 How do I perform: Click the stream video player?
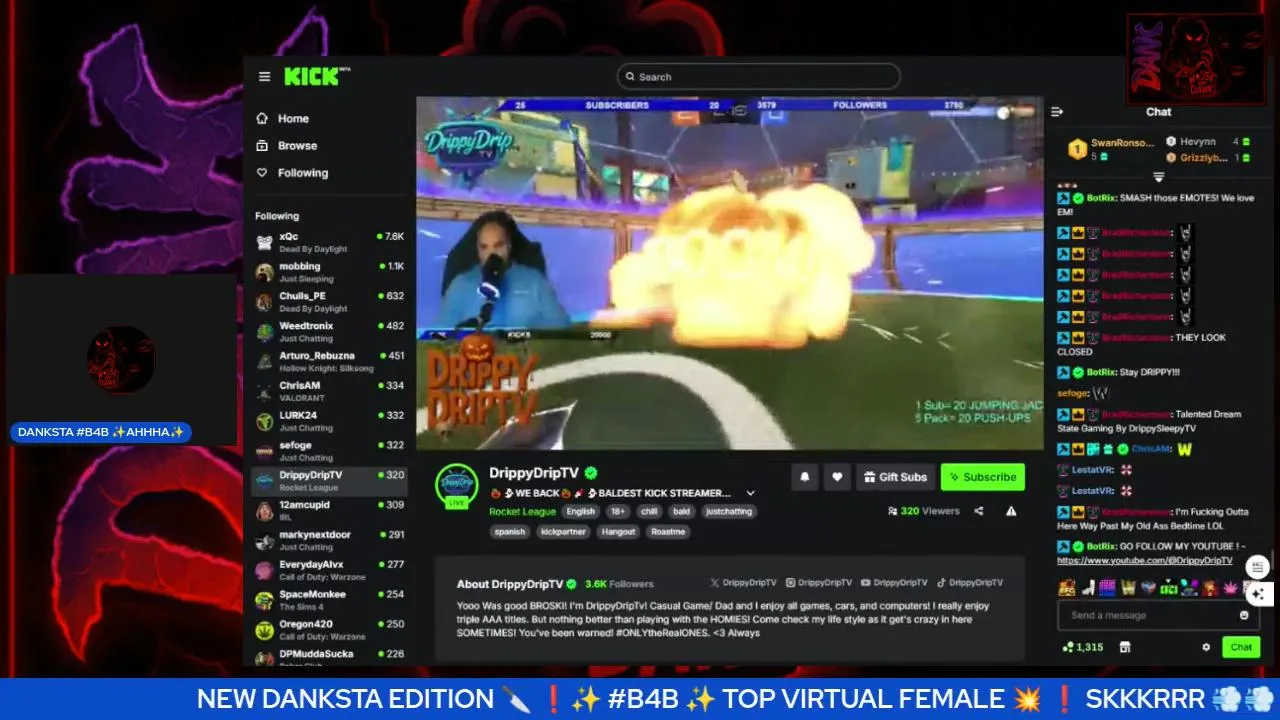pyautogui.click(x=730, y=273)
